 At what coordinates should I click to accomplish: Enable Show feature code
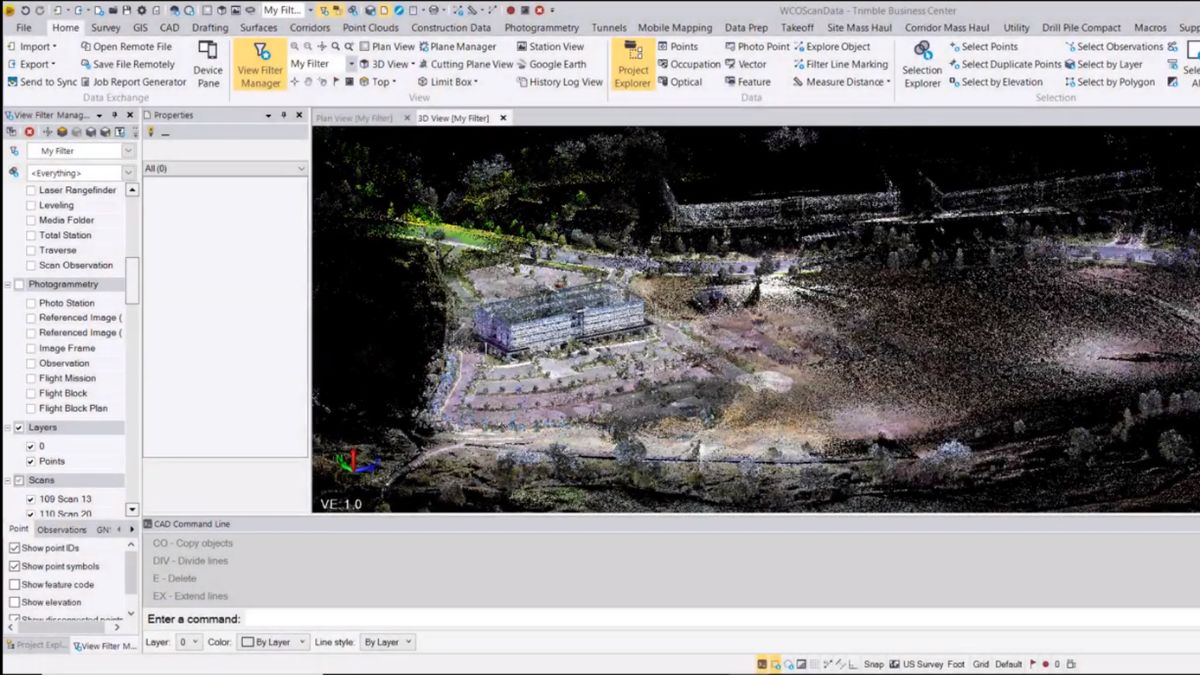15,584
